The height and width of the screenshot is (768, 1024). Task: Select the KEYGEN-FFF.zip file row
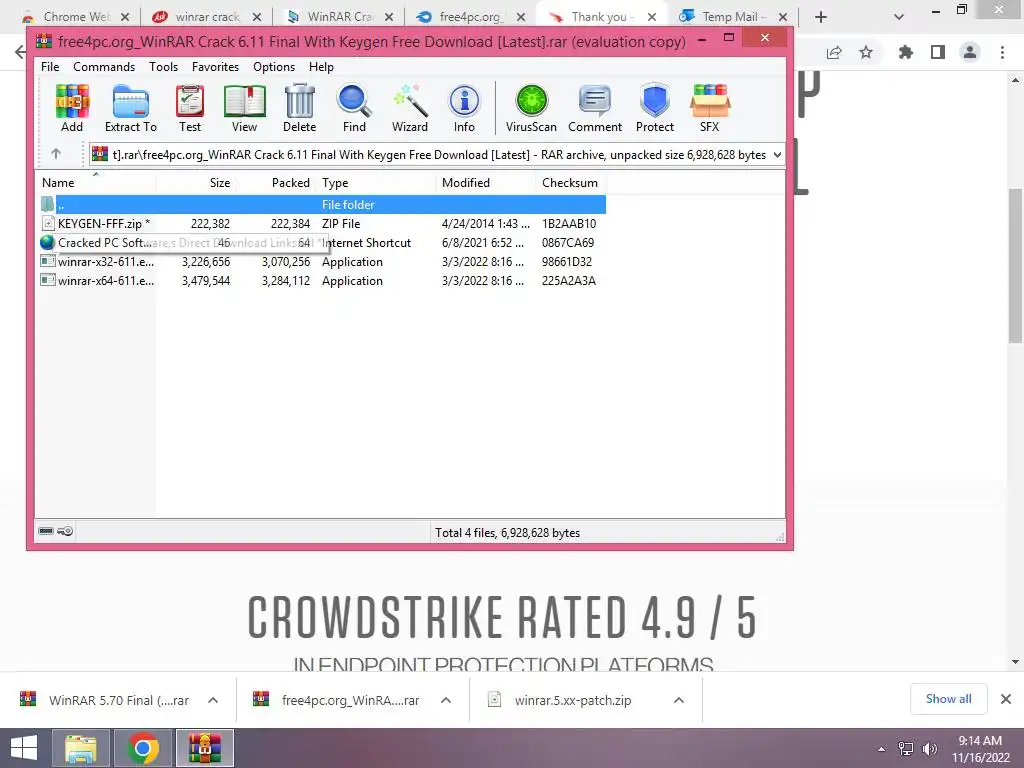click(321, 223)
